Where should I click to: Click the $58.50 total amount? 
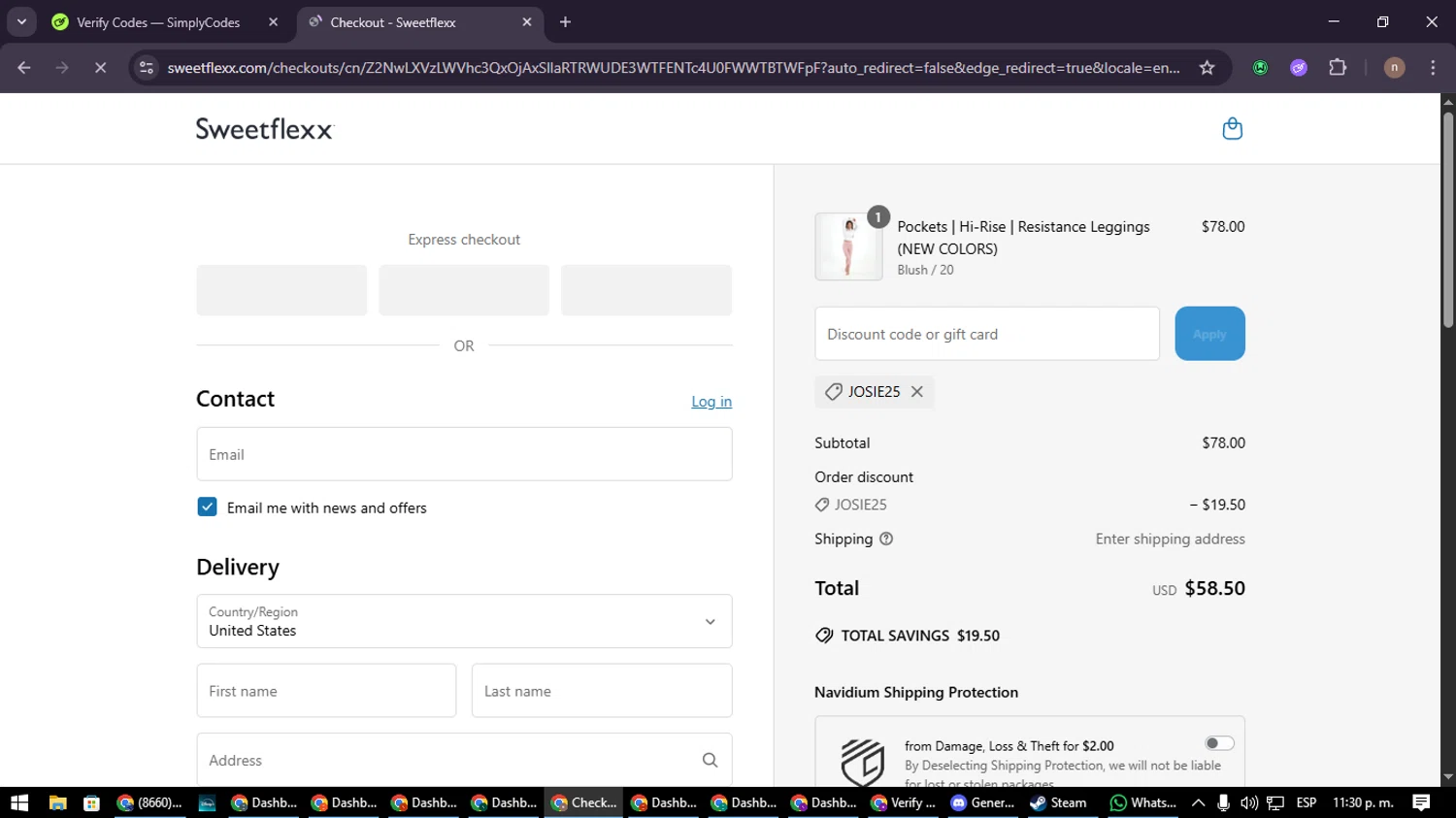coord(1214,588)
